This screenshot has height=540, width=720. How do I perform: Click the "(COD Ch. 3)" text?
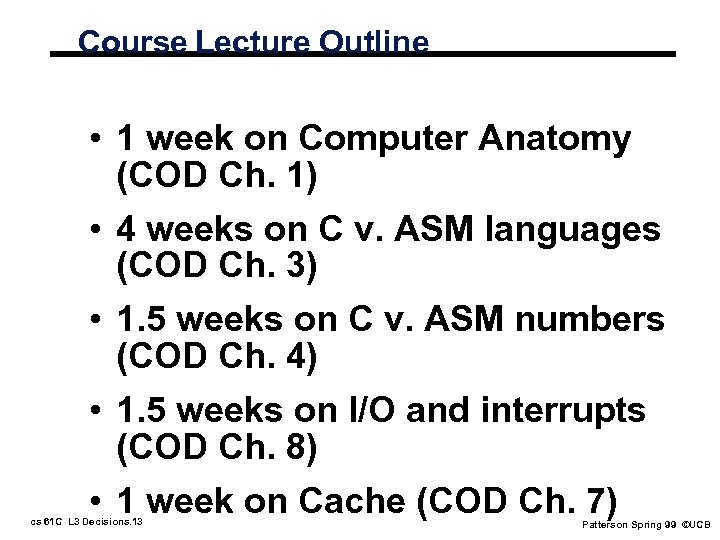pyautogui.click(x=216, y=267)
